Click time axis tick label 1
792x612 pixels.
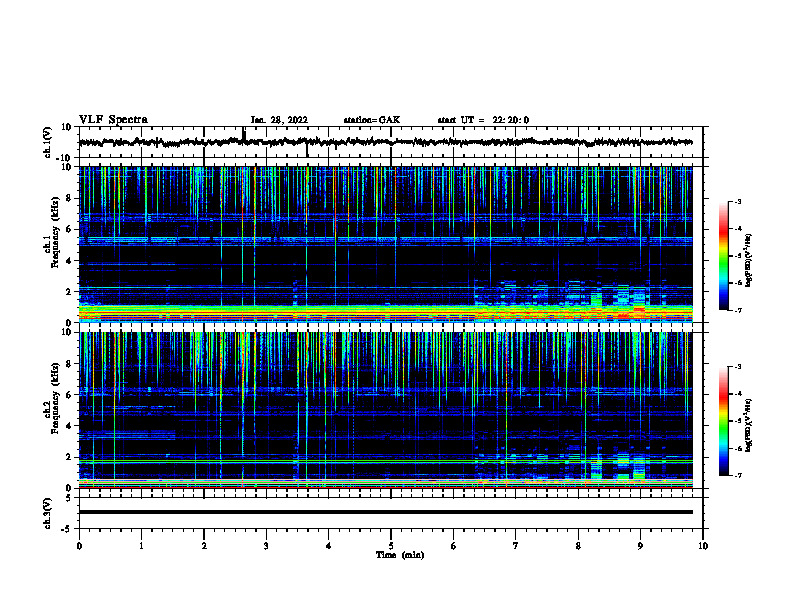coord(141,546)
